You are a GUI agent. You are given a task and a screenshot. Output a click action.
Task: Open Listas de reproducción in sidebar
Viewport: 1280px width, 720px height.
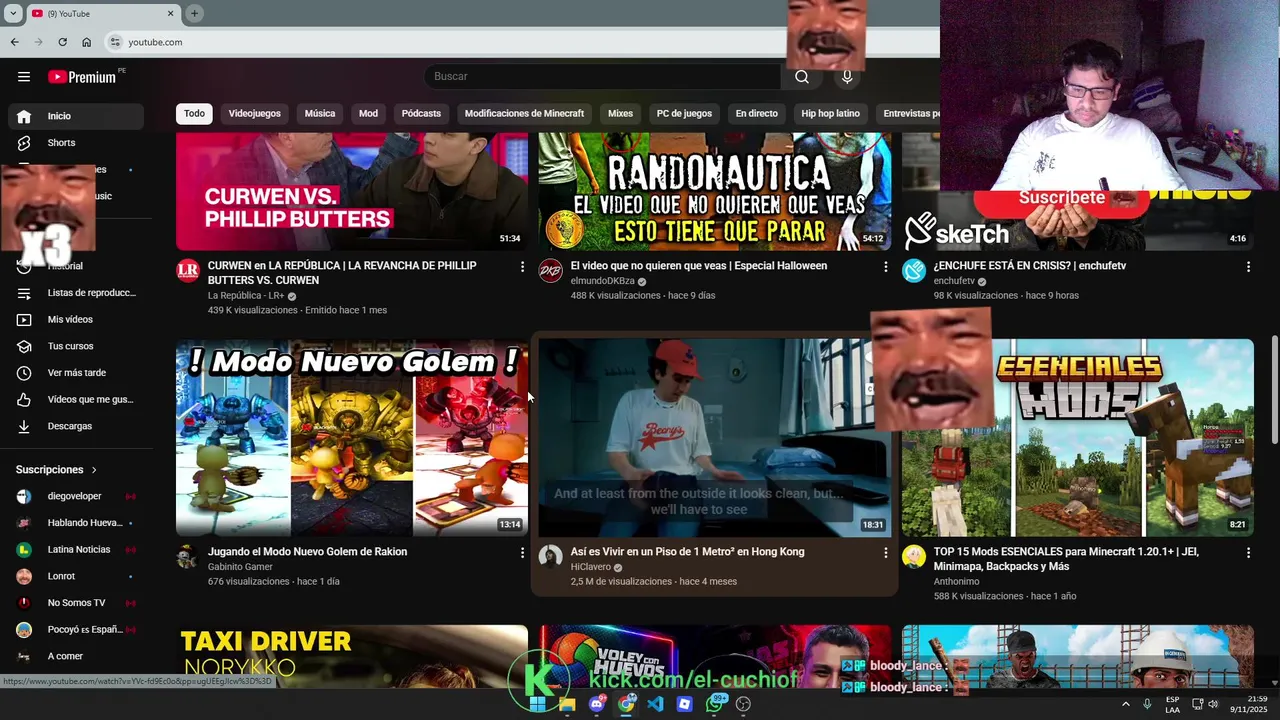(76, 293)
